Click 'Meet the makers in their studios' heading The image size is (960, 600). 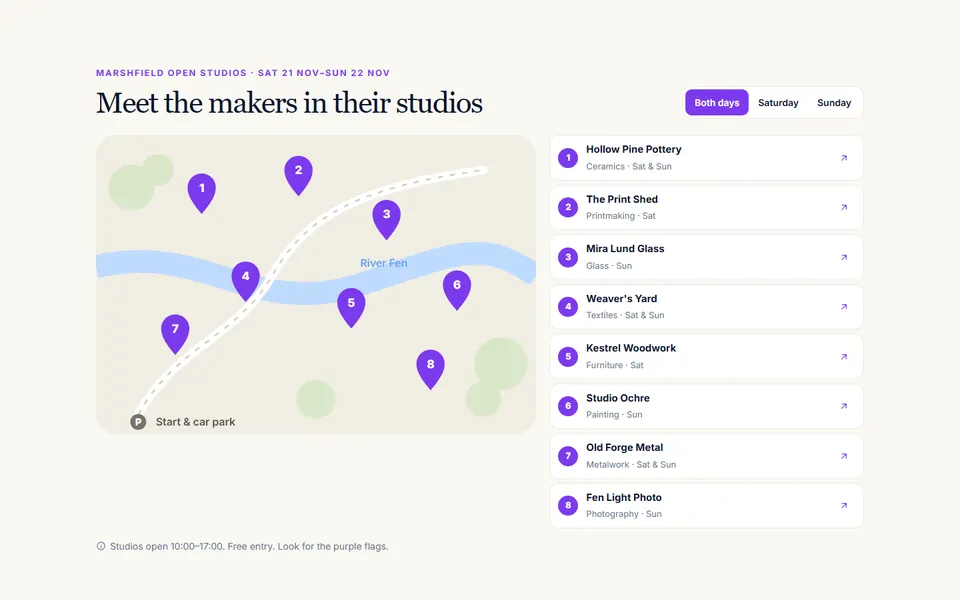(x=290, y=103)
